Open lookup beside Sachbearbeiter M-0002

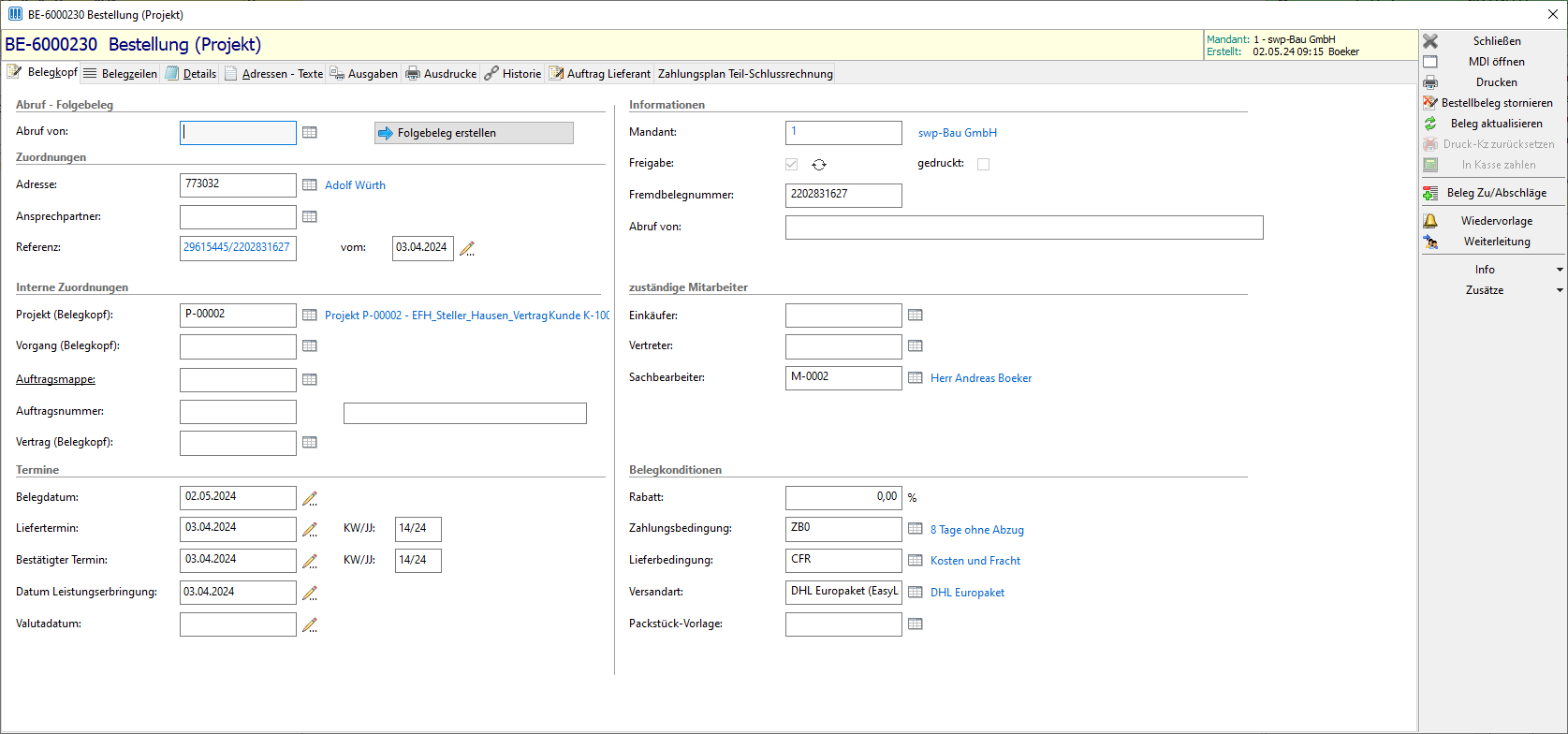point(916,378)
